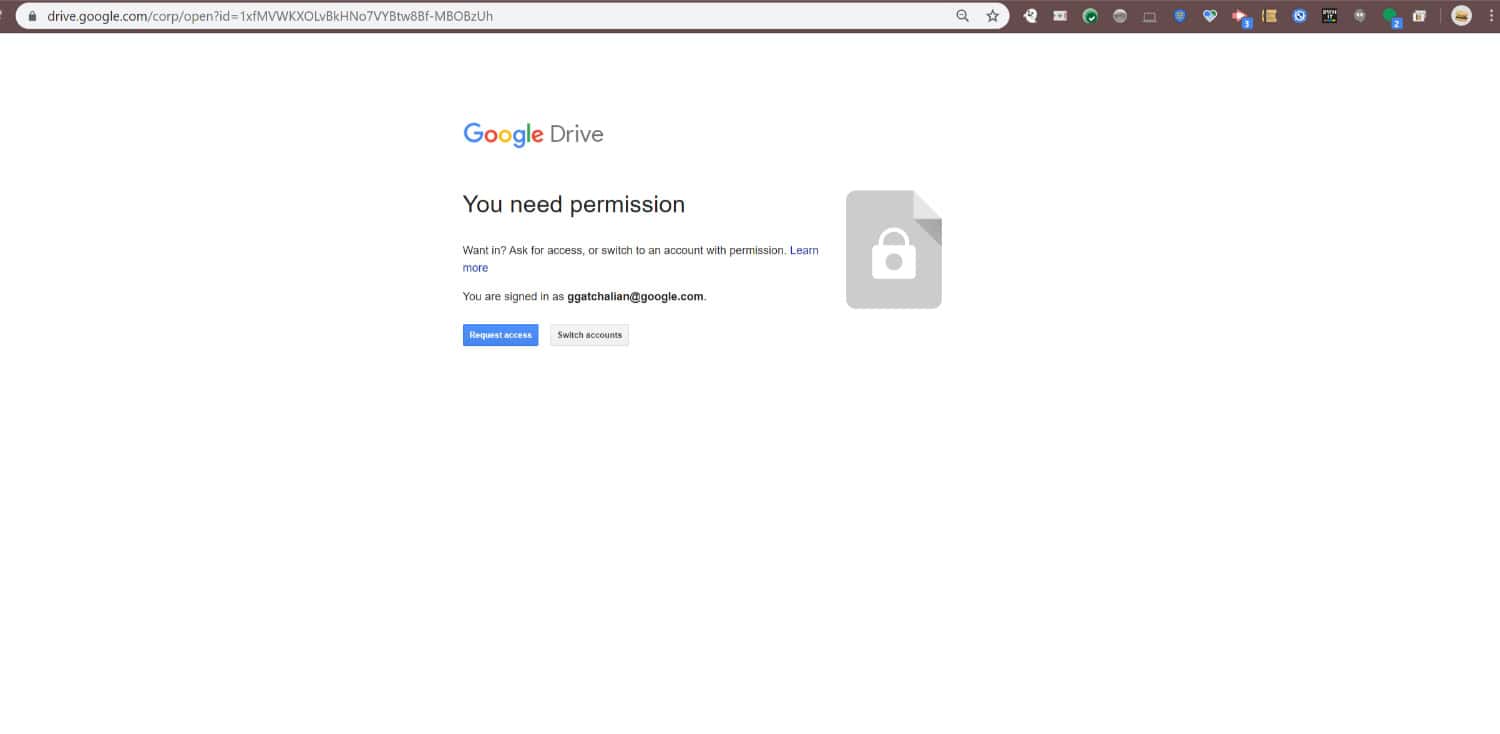1500x734 pixels.
Task: Click the Switch accounts button
Action: 589,335
